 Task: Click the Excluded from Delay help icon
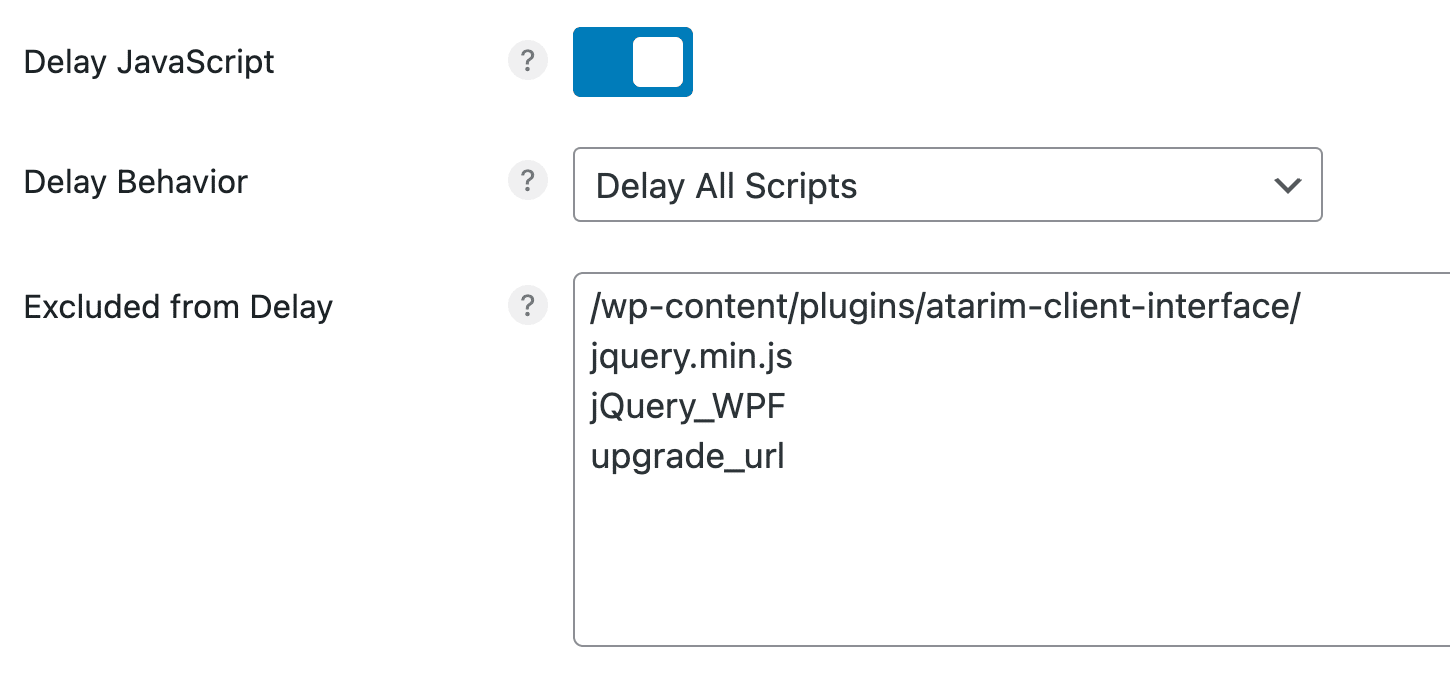click(x=527, y=306)
